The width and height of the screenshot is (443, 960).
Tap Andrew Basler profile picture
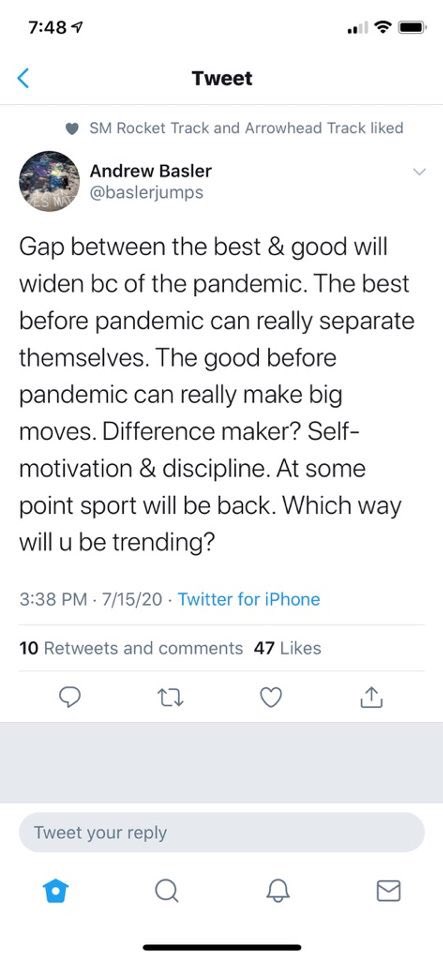click(50, 181)
